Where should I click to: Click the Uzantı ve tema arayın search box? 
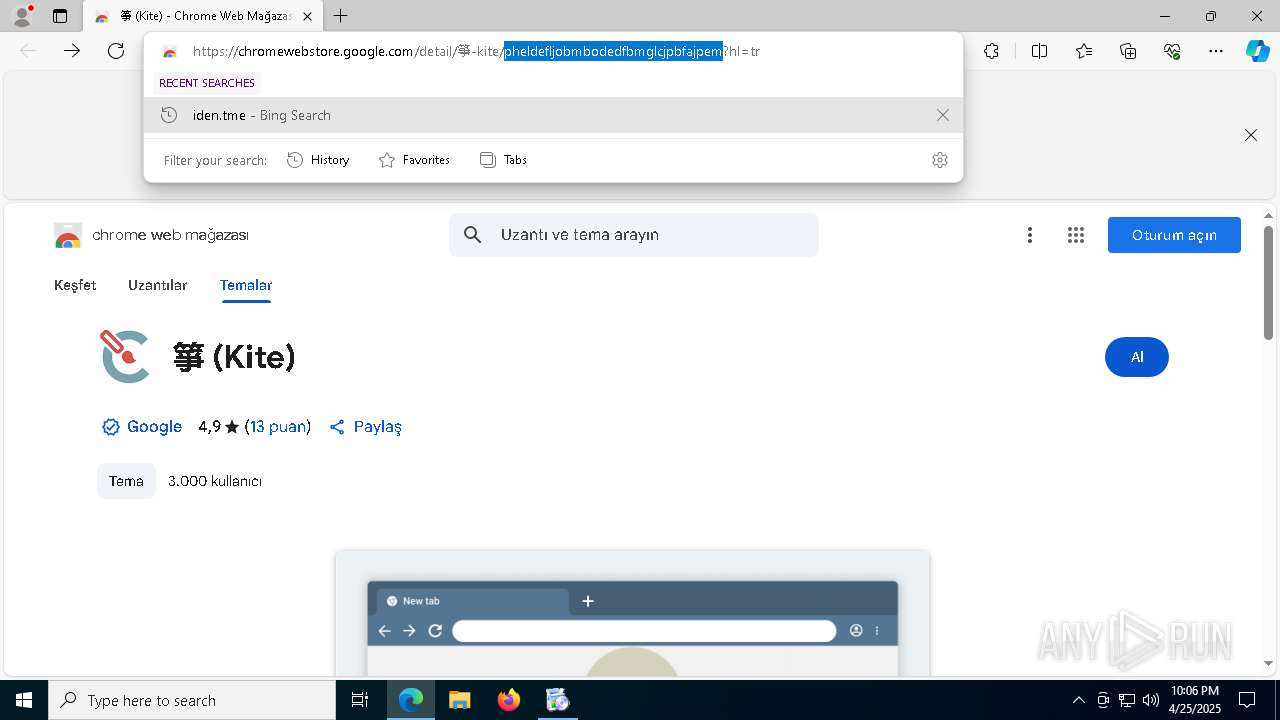click(x=634, y=235)
